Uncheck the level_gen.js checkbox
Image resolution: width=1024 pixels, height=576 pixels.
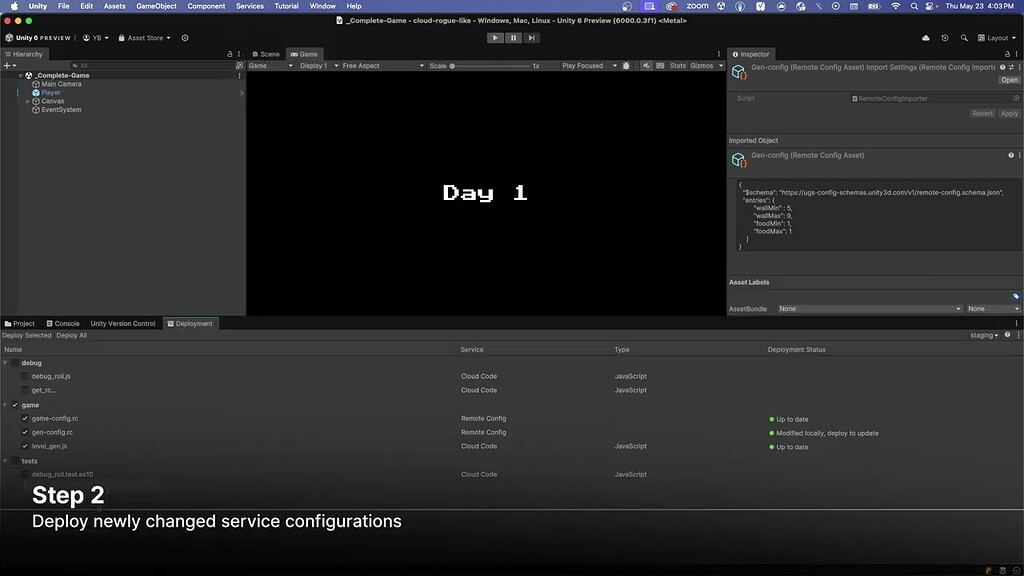24,446
